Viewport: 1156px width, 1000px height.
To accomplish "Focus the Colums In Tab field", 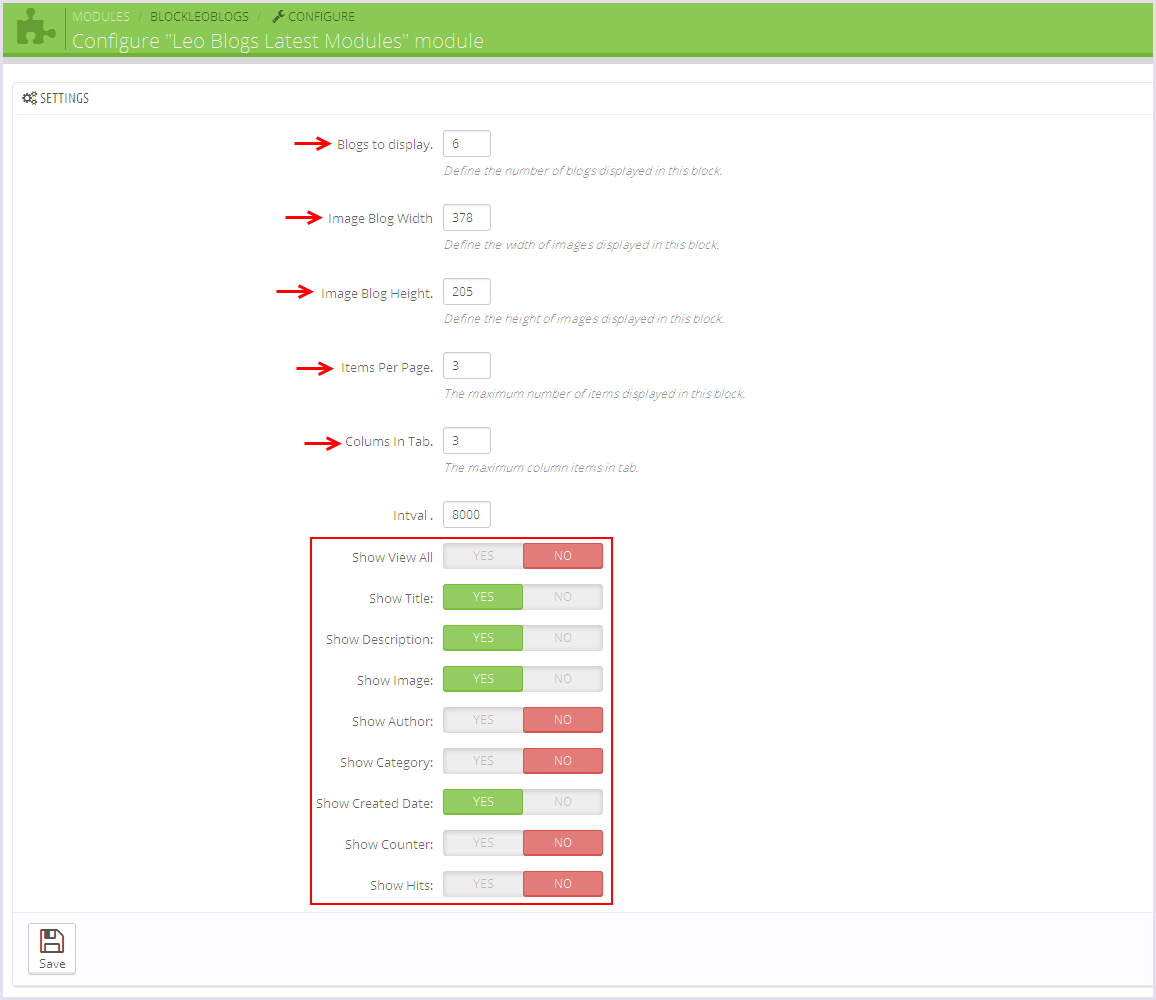I will click(467, 441).
